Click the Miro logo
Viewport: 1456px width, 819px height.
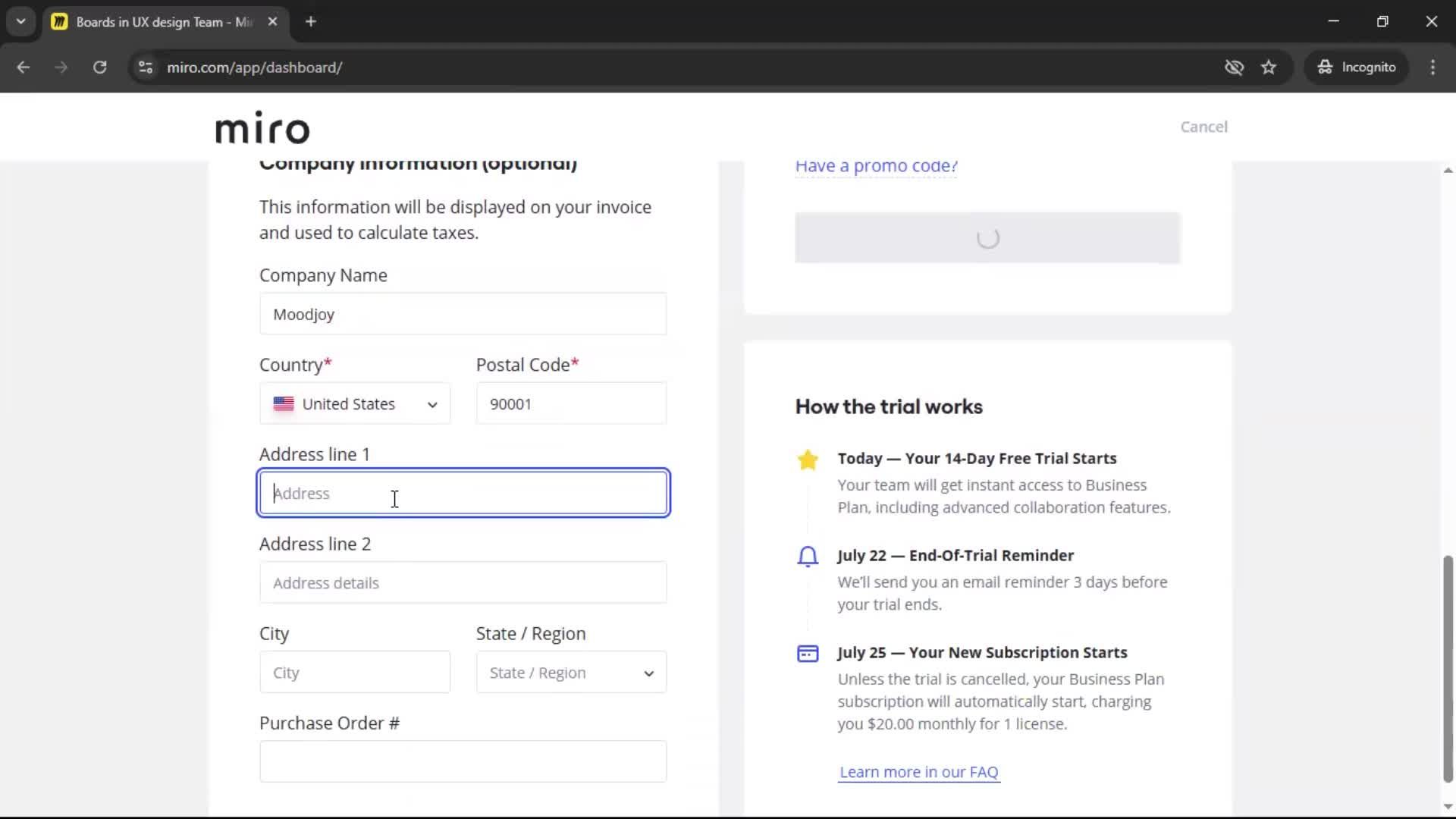262,127
